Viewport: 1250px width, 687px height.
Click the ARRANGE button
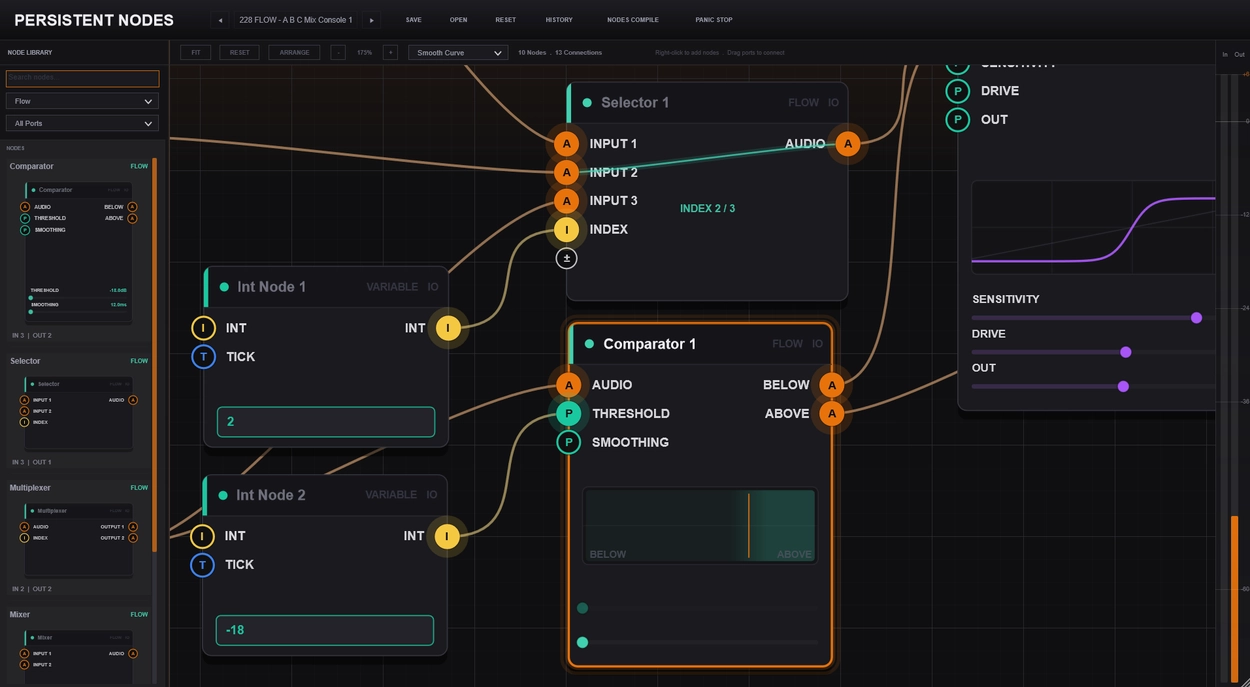point(294,52)
